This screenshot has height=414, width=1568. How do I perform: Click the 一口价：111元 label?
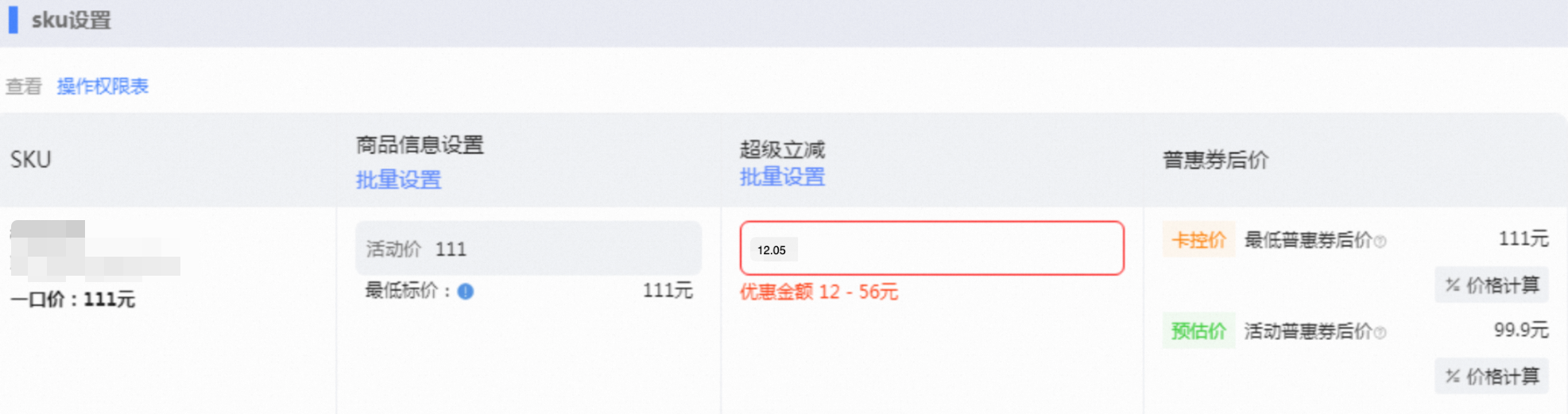click(73, 300)
